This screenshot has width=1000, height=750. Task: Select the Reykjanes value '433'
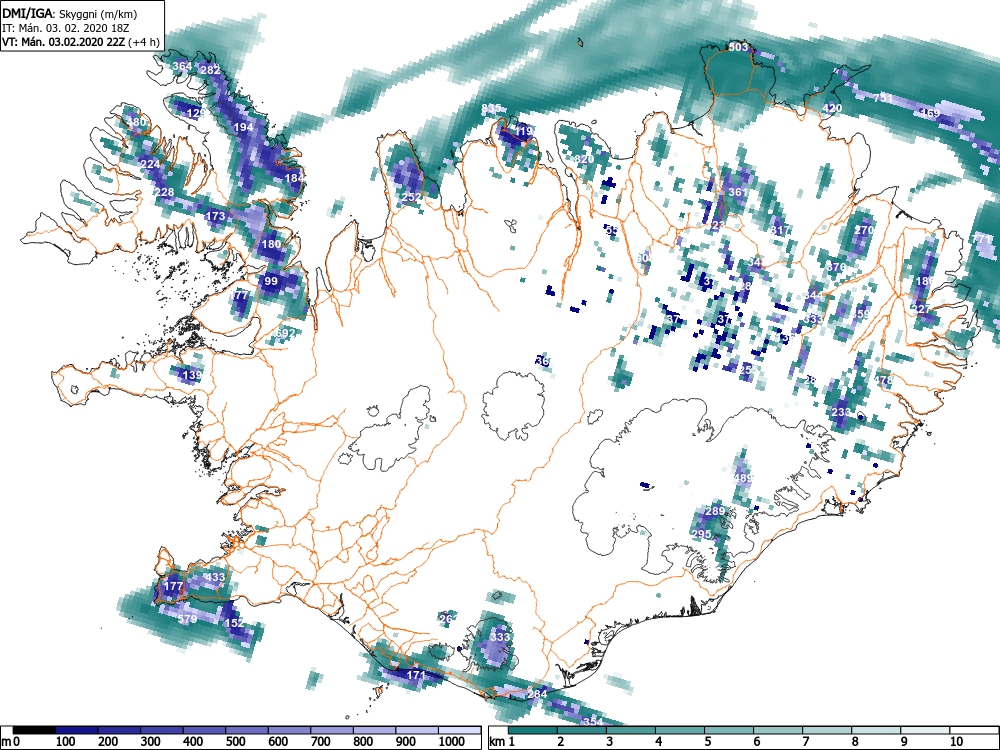(216, 577)
